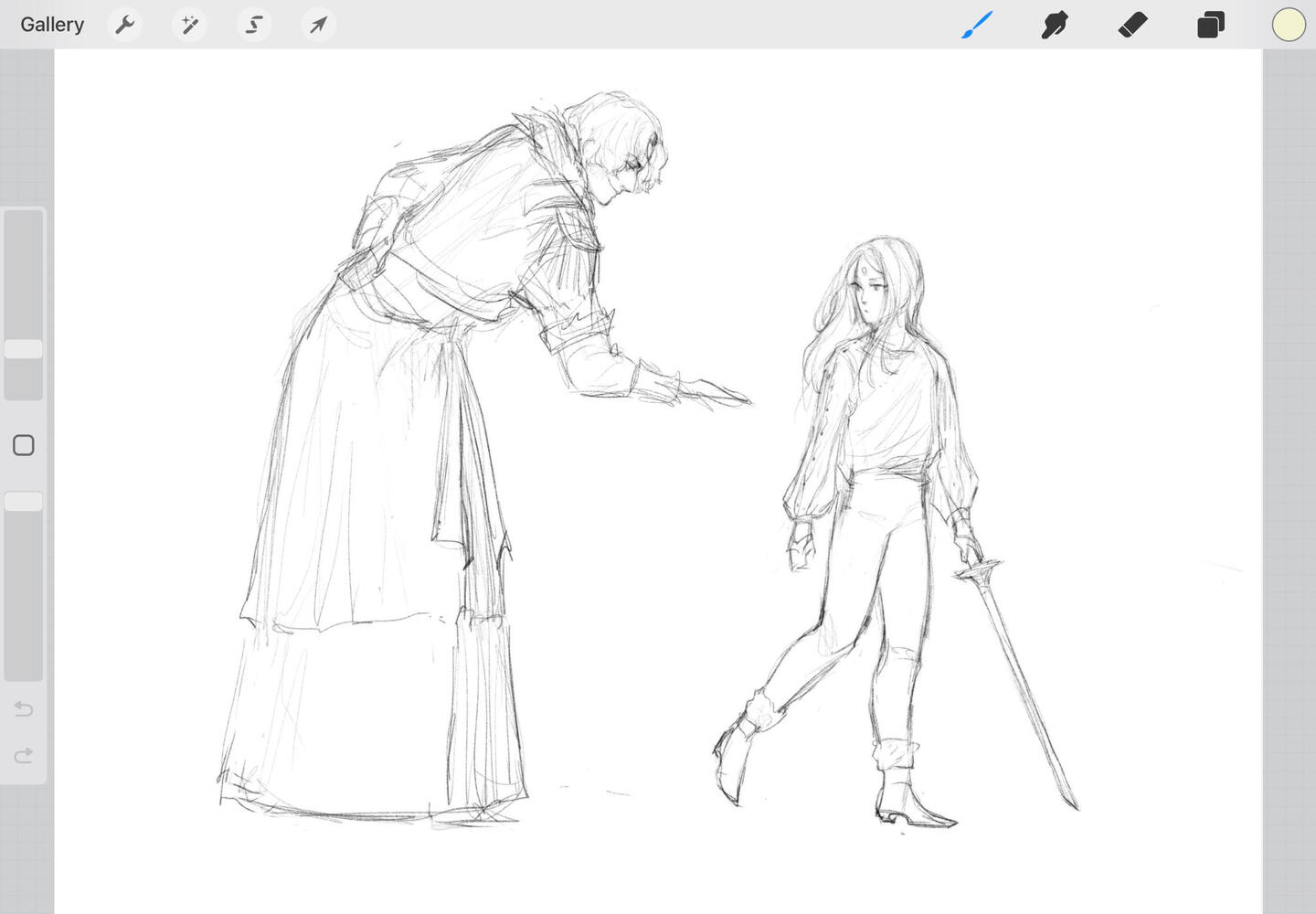Select the Smudge tool
The image size is (1316, 914).
[1055, 25]
